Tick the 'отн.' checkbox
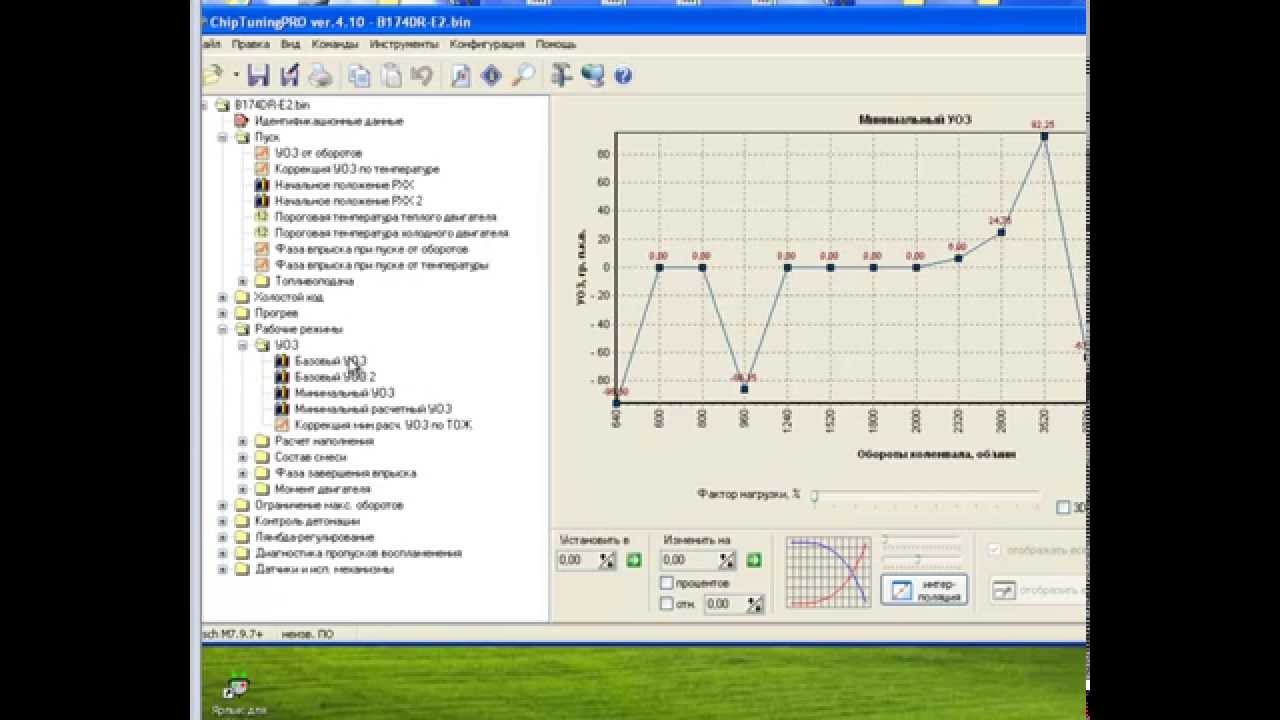 click(667, 604)
